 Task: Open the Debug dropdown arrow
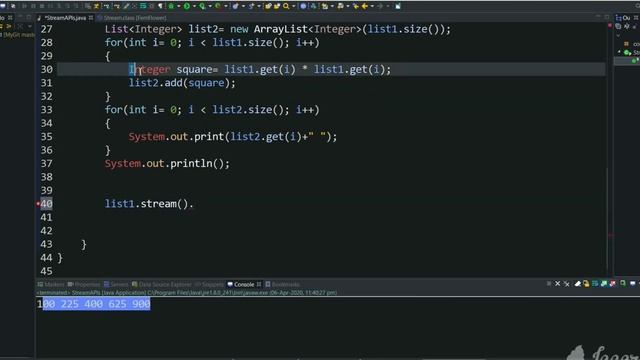coord(179,6)
